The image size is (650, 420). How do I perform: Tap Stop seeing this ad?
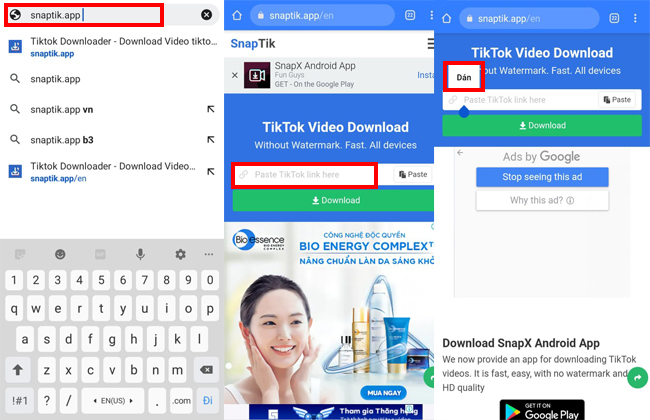(x=542, y=177)
